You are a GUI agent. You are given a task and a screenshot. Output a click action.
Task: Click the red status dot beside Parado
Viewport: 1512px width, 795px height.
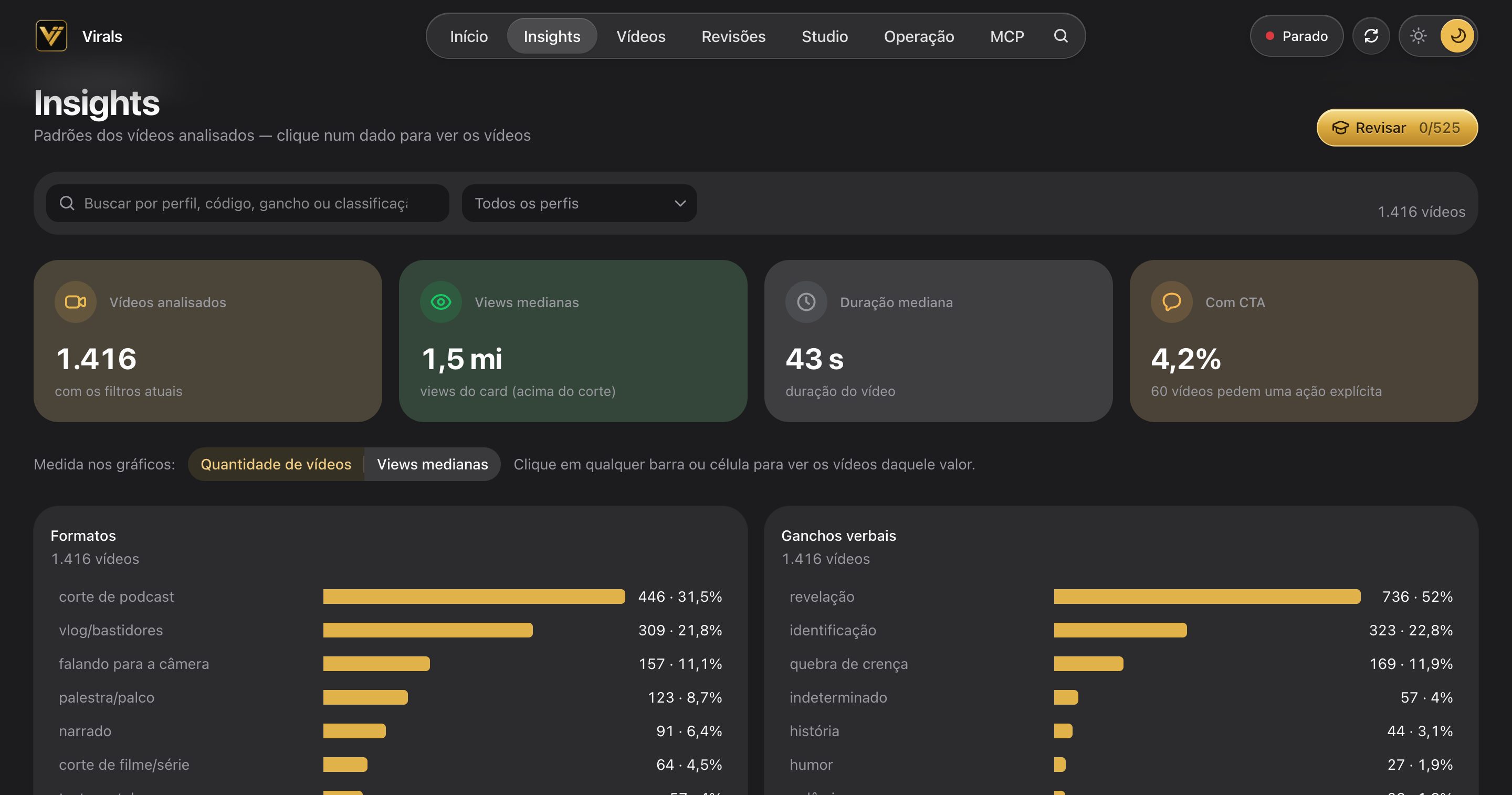(1269, 36)
